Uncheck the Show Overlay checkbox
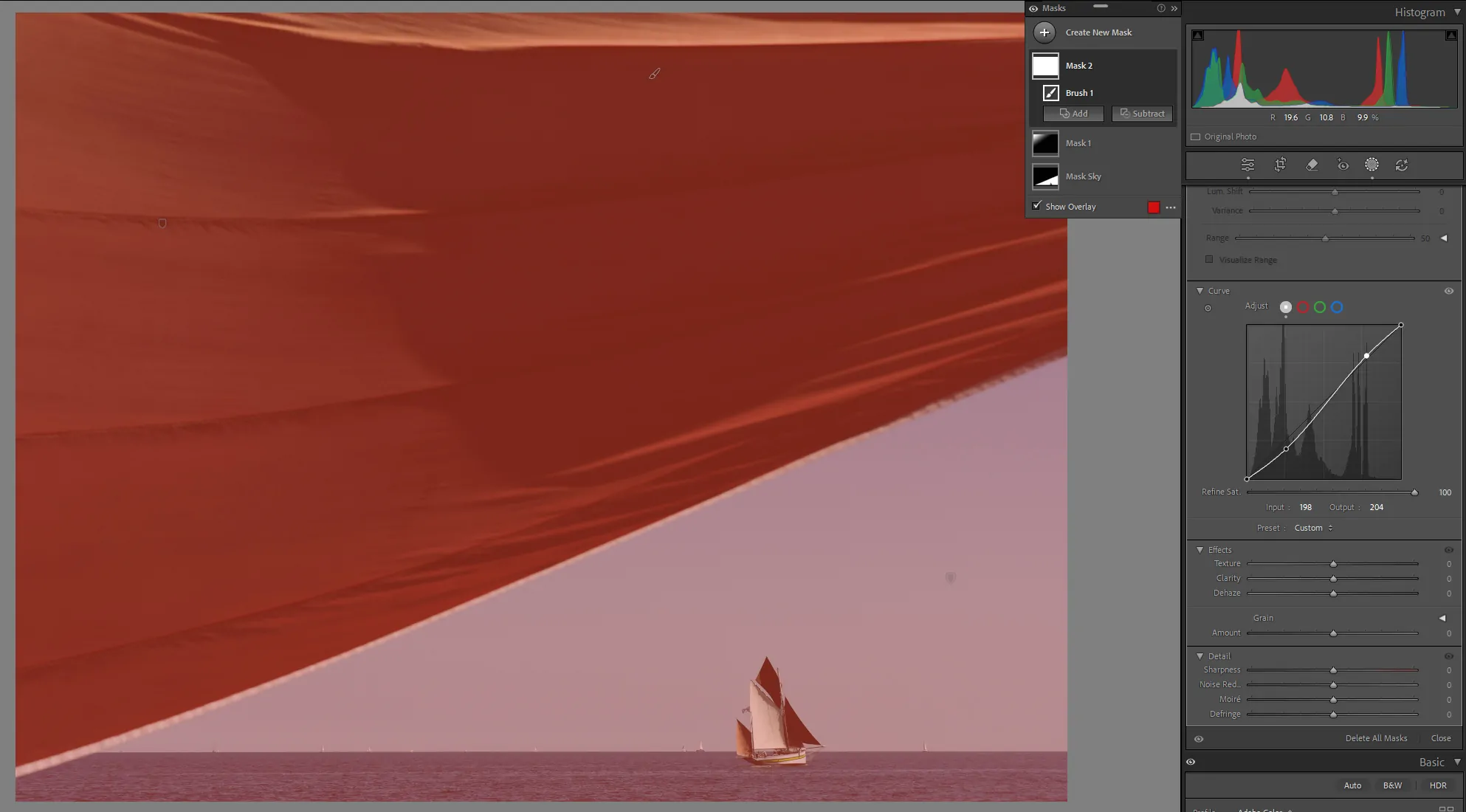Image resolution: width=1466 pixels, height=812 pixels. (1037, 206)
